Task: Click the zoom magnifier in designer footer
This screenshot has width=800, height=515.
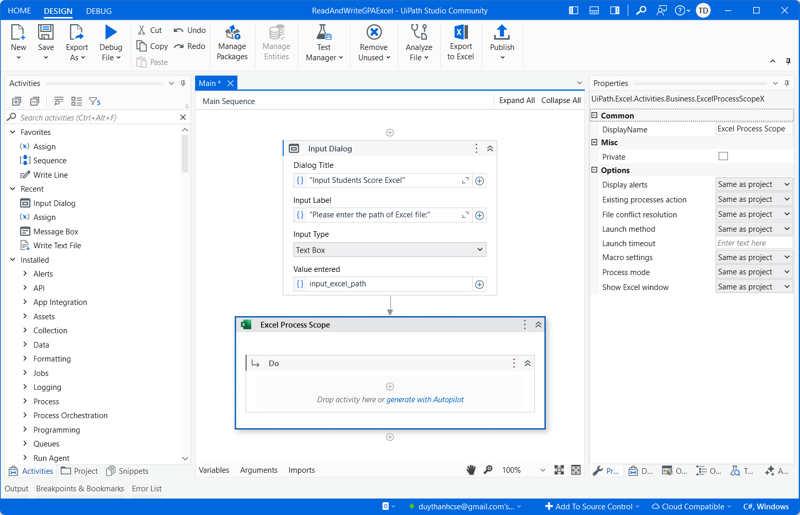Action: tap(488, 470)
